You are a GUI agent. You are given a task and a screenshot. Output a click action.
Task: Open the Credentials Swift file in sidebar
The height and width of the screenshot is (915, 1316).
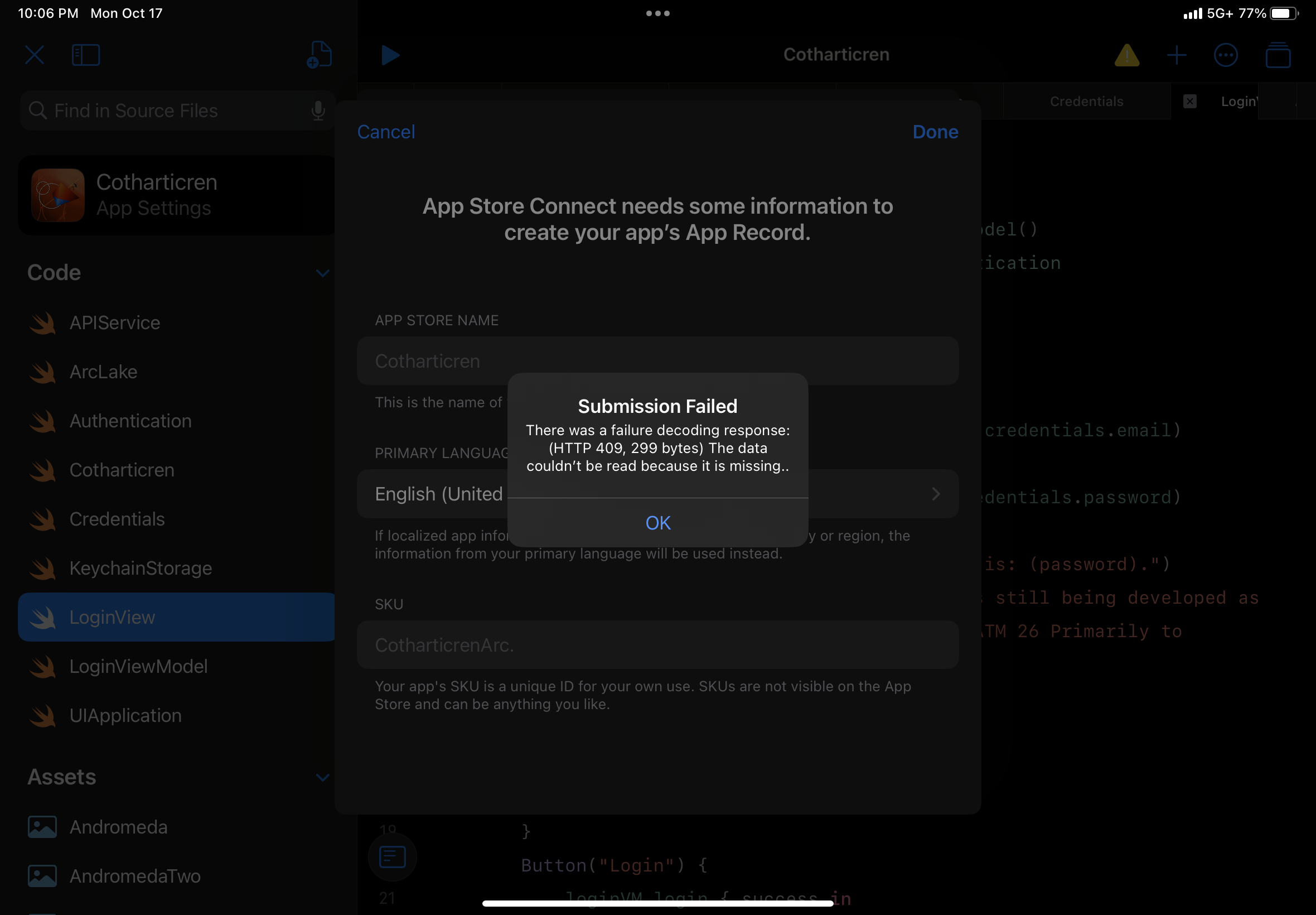[x=176, y=519]
